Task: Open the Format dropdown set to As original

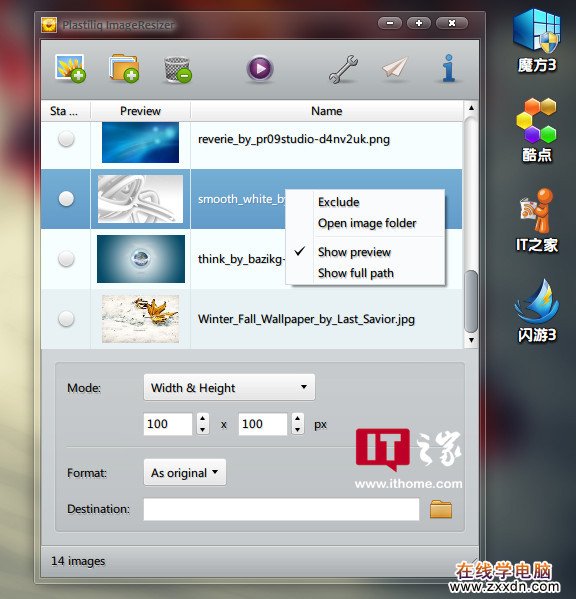Action: tap(185, 473)
